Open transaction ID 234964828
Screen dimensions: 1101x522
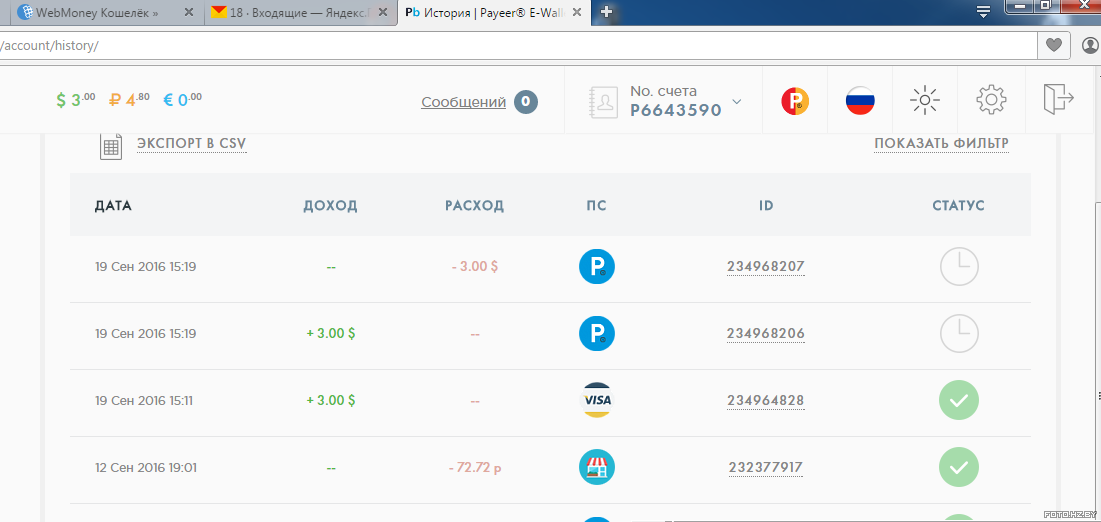click(x=765, y=401)
